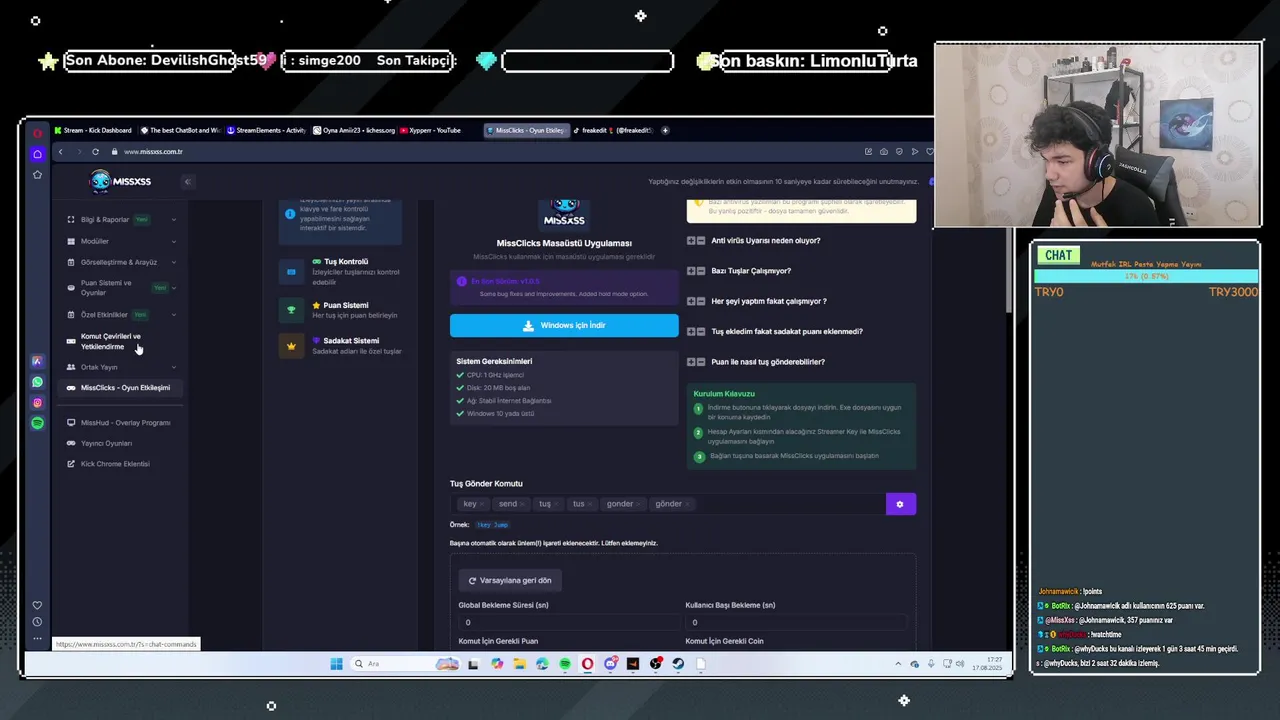This screenshot has width=1280, height=720.
Task: Click the Opera icon in the taskbar
Action: (x=587, y=664)
